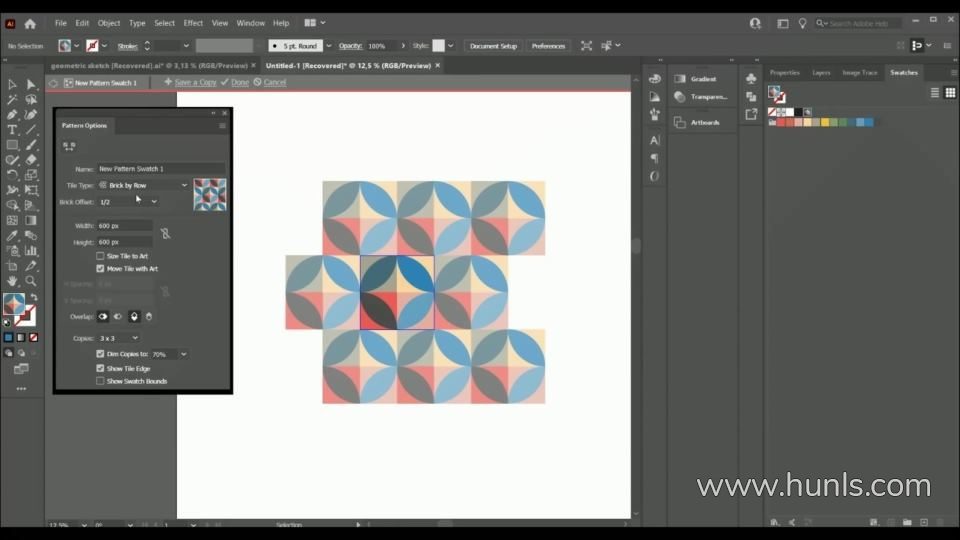This screenshot has height=540, width=960.
Task: Click the Pattern Tile Tool icon
Action: tap(69, 146)
